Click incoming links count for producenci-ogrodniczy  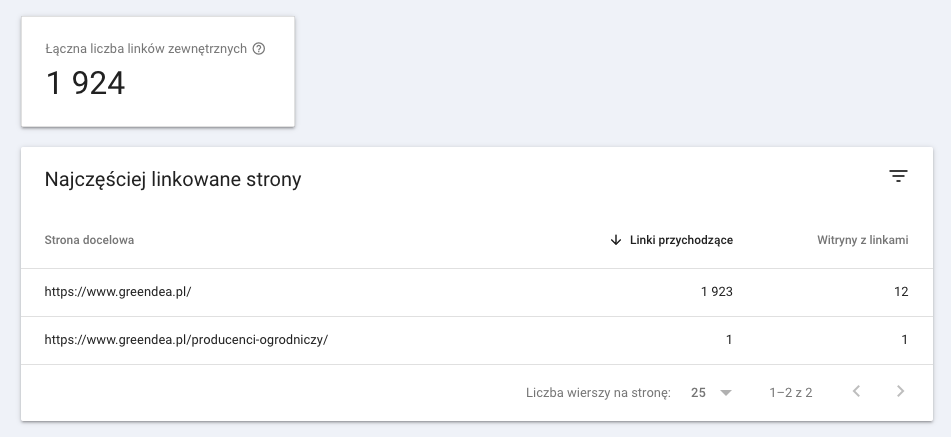click(x=729, y=340)
